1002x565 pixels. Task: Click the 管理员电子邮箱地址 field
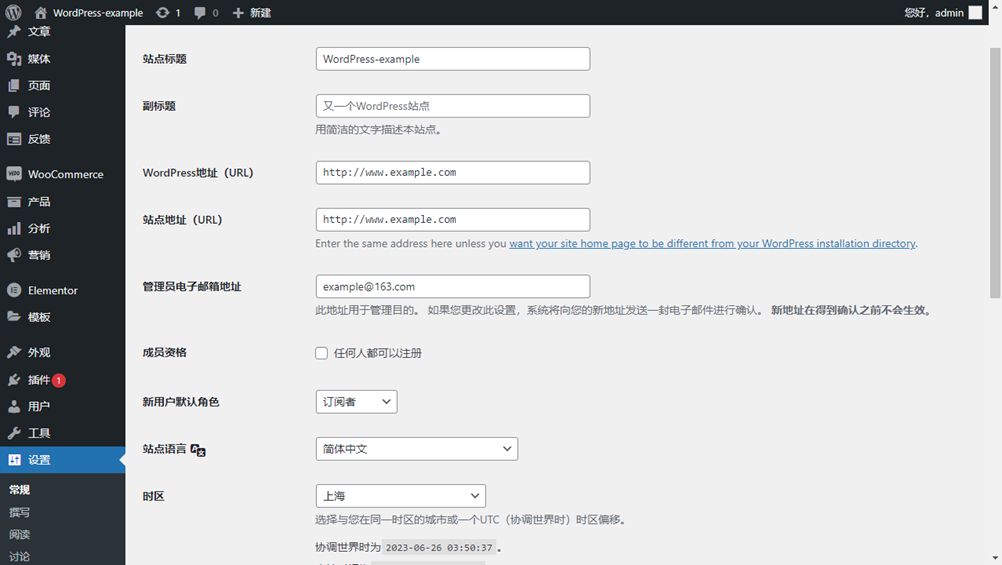coord(452,286)
